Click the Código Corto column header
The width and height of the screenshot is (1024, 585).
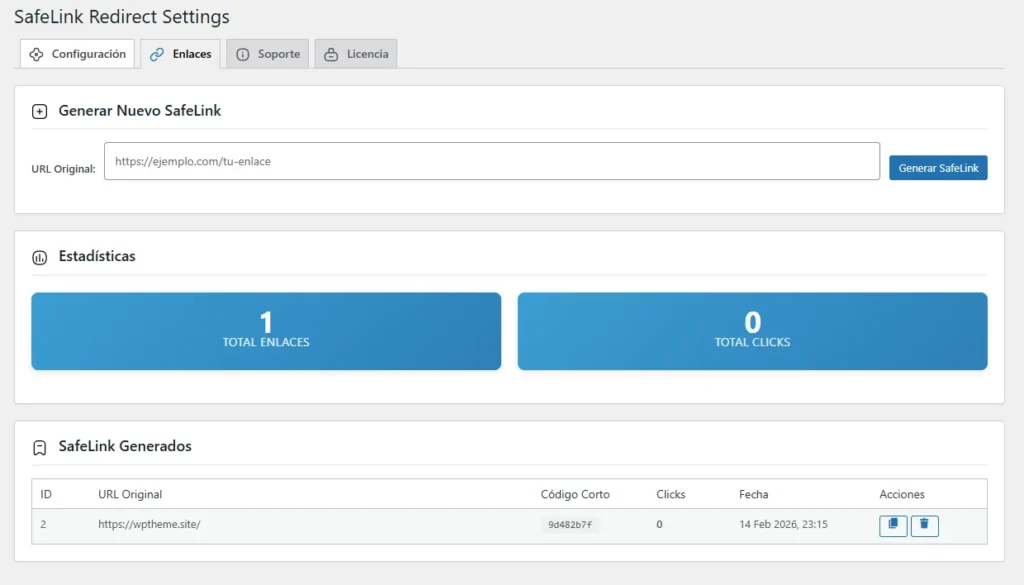(575, 494)
